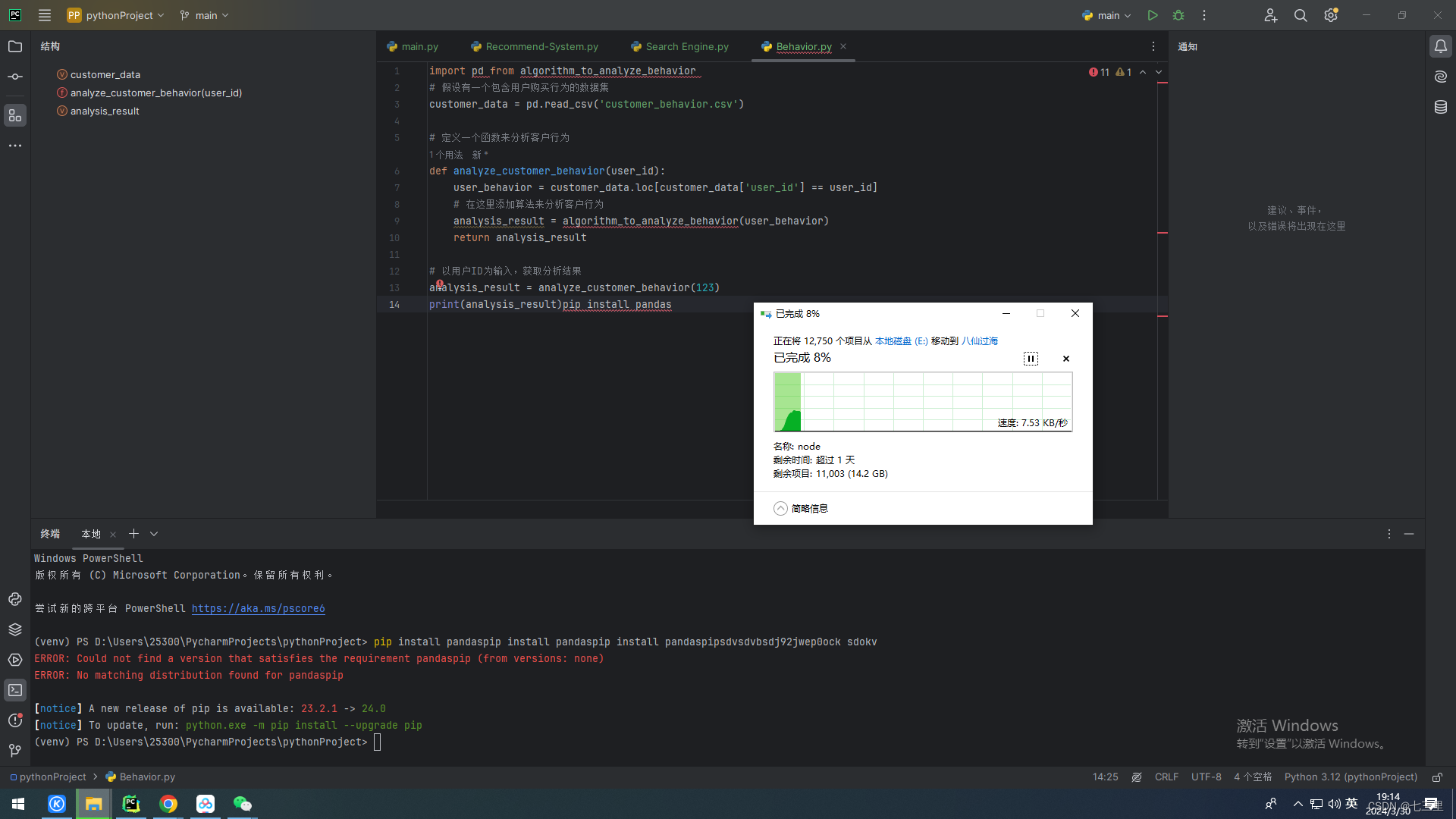Open the aka.ms/pscore6 link in terminal
The image size is (1456, 819).
258,608
